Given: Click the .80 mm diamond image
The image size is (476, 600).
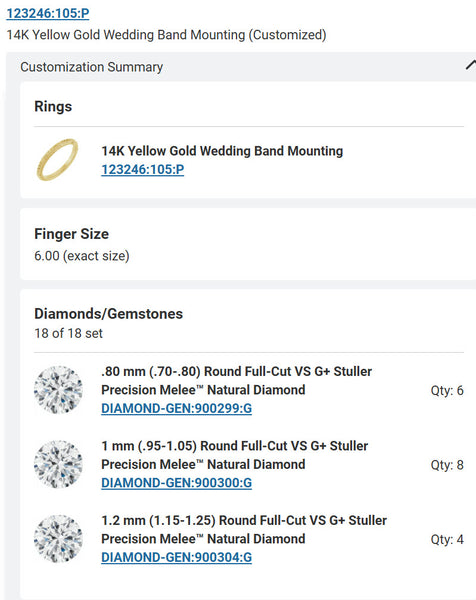Looking at the screenshot, I should [x=58, y=390].
